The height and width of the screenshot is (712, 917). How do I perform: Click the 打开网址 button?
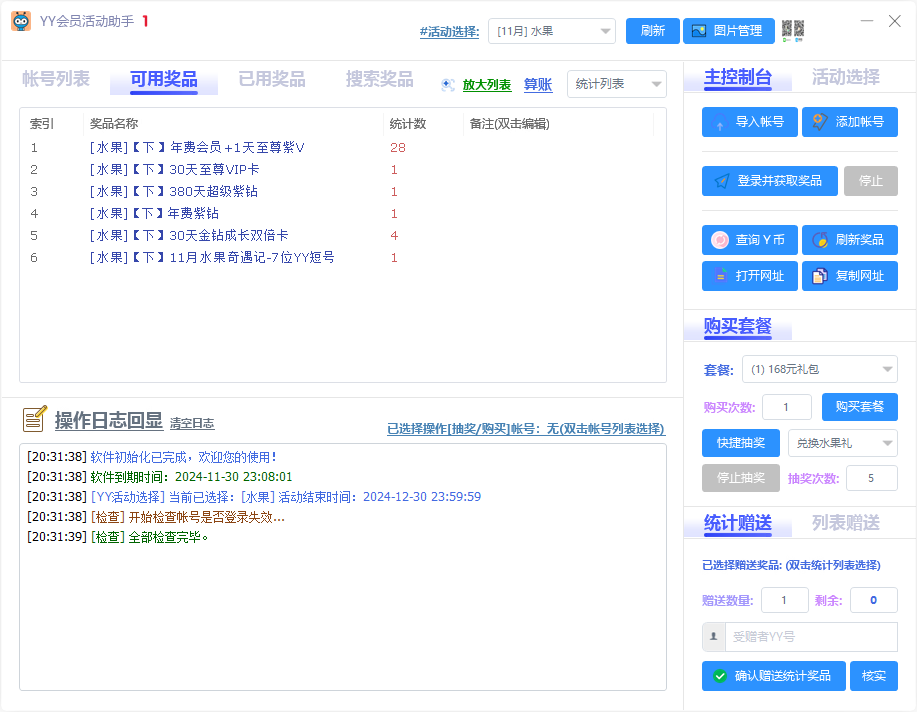click(x=750, y=276)
